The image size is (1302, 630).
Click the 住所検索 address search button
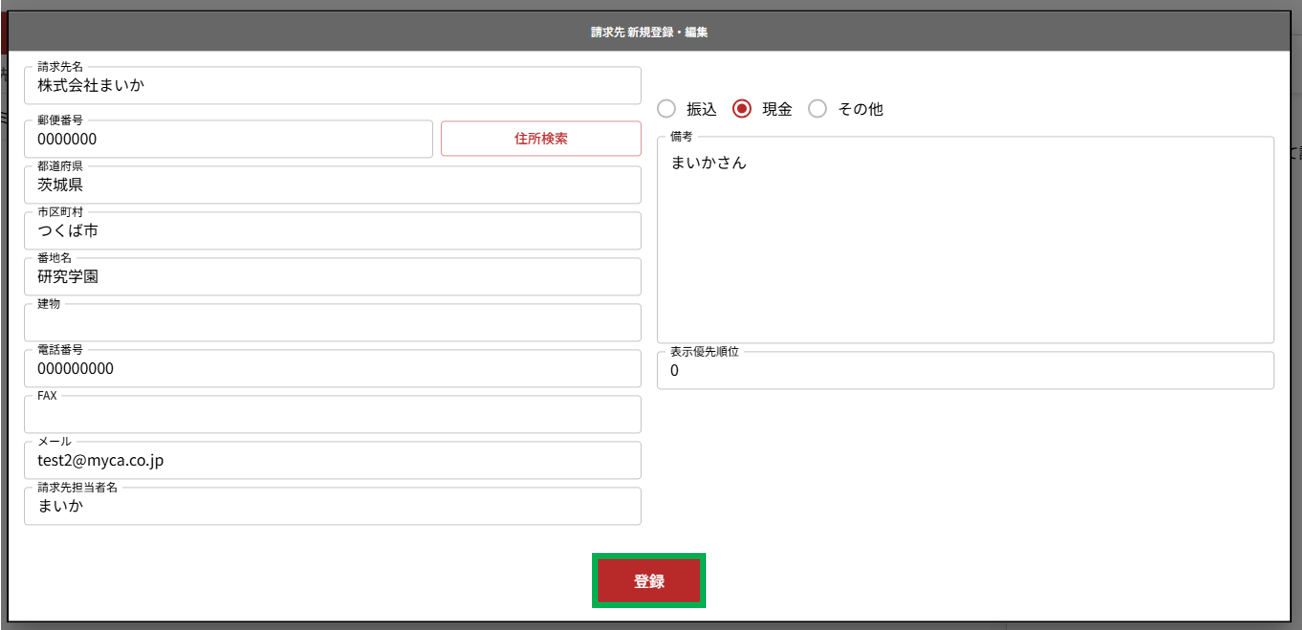click(x=541, y=139)
